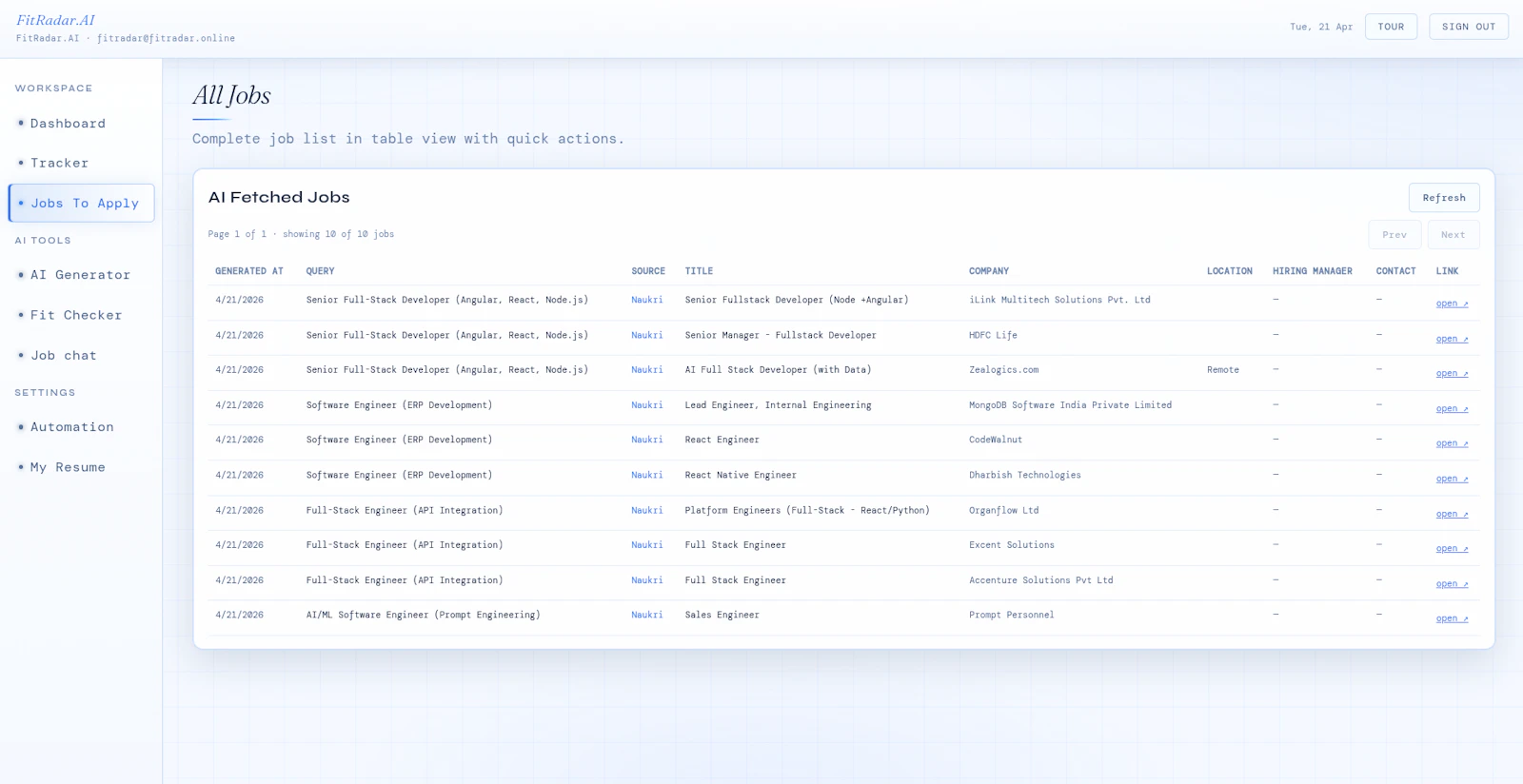Open link for Zealogics.com job
Screen dimensions: 1523x784
pyautogui.click(x=1452, y=373)
